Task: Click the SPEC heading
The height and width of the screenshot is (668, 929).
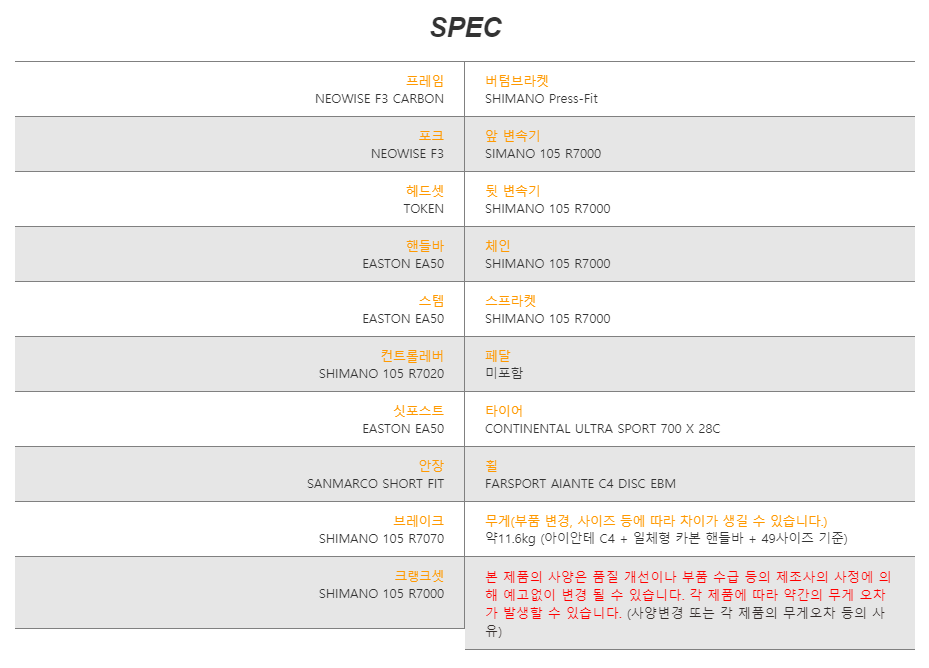Action: 466,27
